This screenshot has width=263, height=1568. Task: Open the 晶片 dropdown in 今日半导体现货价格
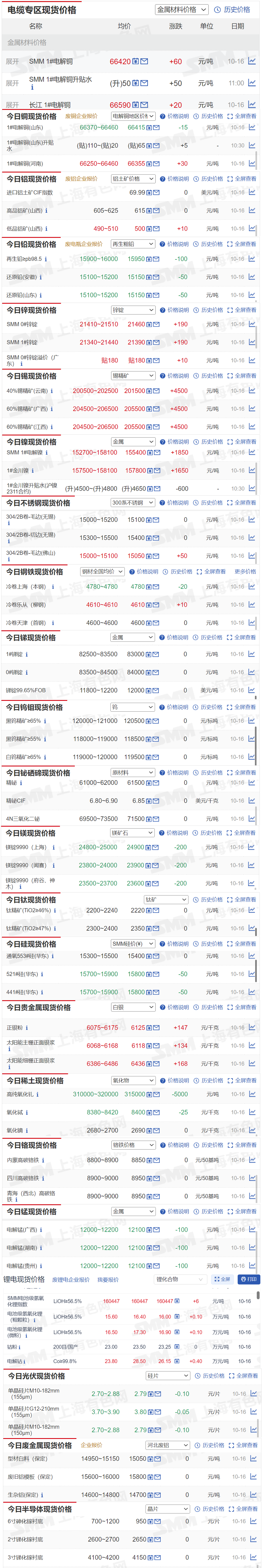(168, 1509)
